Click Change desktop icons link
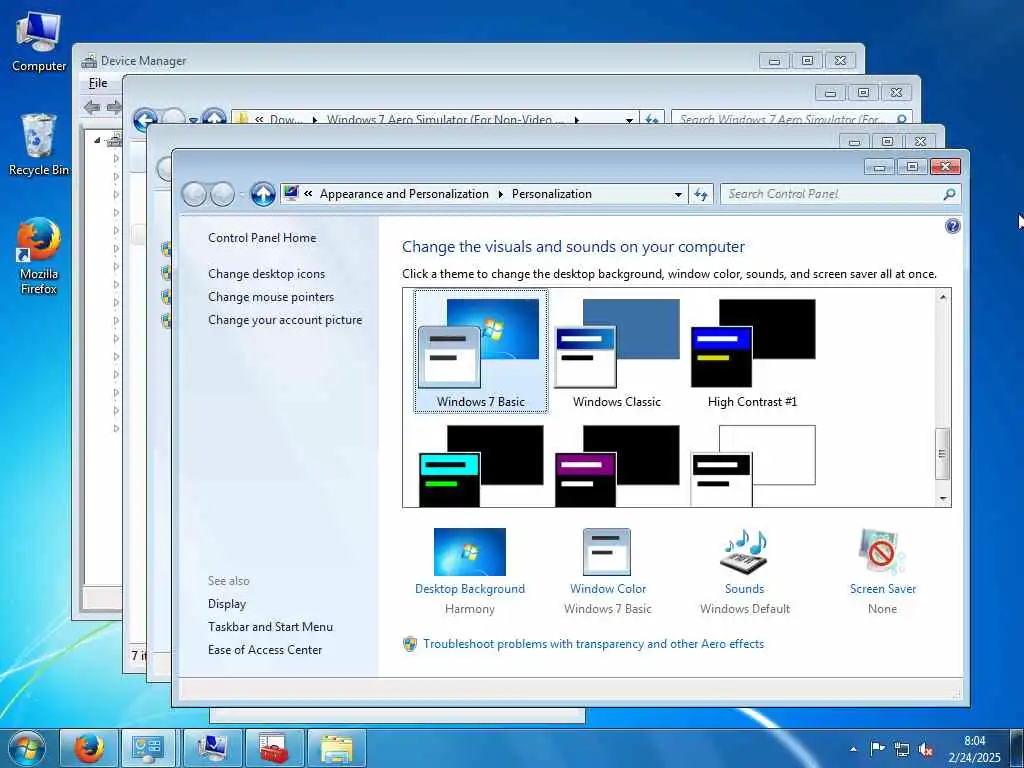Image resolution: width=1024 pixels, height=768 pixels. coord(266,274)
